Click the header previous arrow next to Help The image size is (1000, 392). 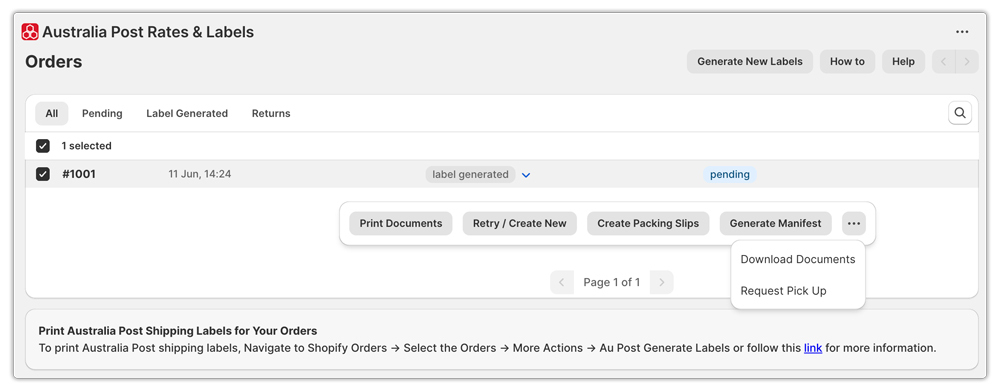tap(943, 62)
